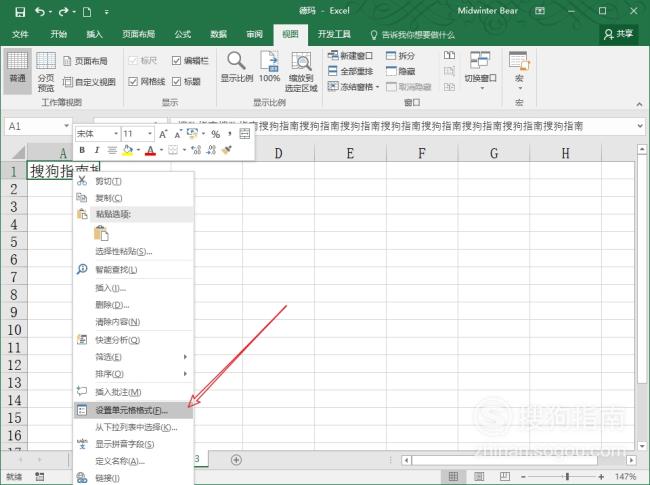Image resolution: width=650 pixels, height=485 pixels.
Task: Click red font color A in mini toolbar
Action: click(151, 150)
